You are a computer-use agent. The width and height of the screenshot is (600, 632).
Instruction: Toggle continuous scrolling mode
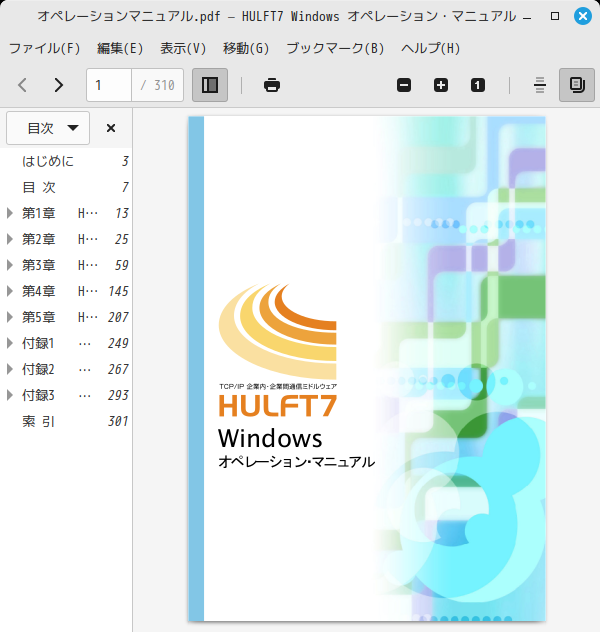point(540,85)
